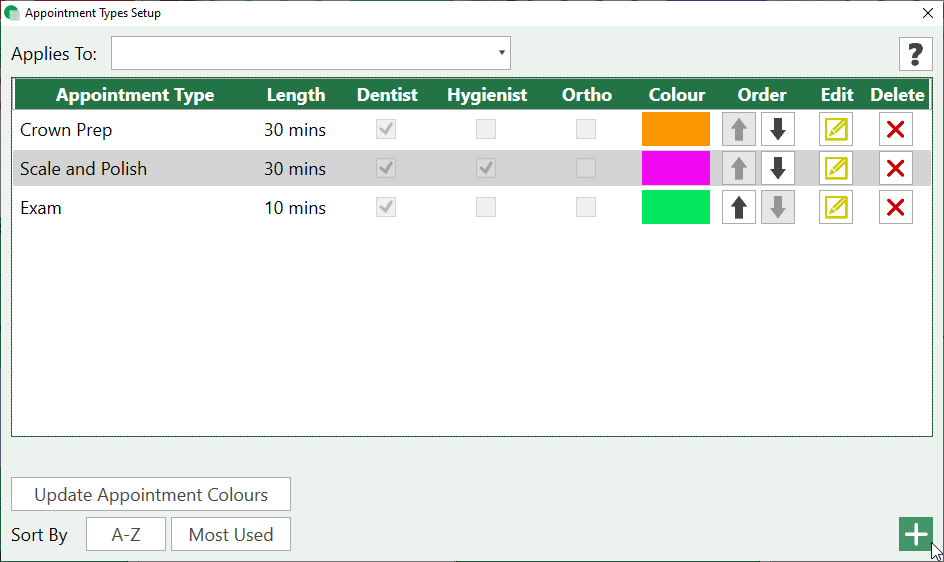Viewport: 944px width, 562px height.
Task: Click the Appointment Type column header
Action: pos(135,95)
